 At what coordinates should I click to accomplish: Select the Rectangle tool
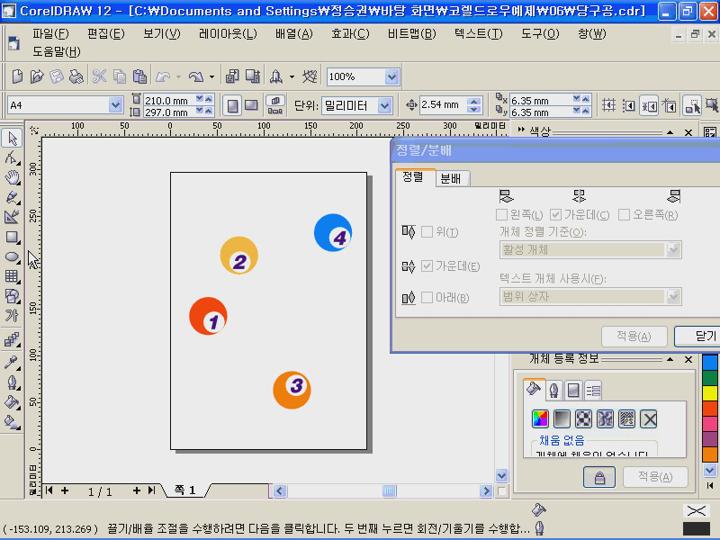click(12, 237)
